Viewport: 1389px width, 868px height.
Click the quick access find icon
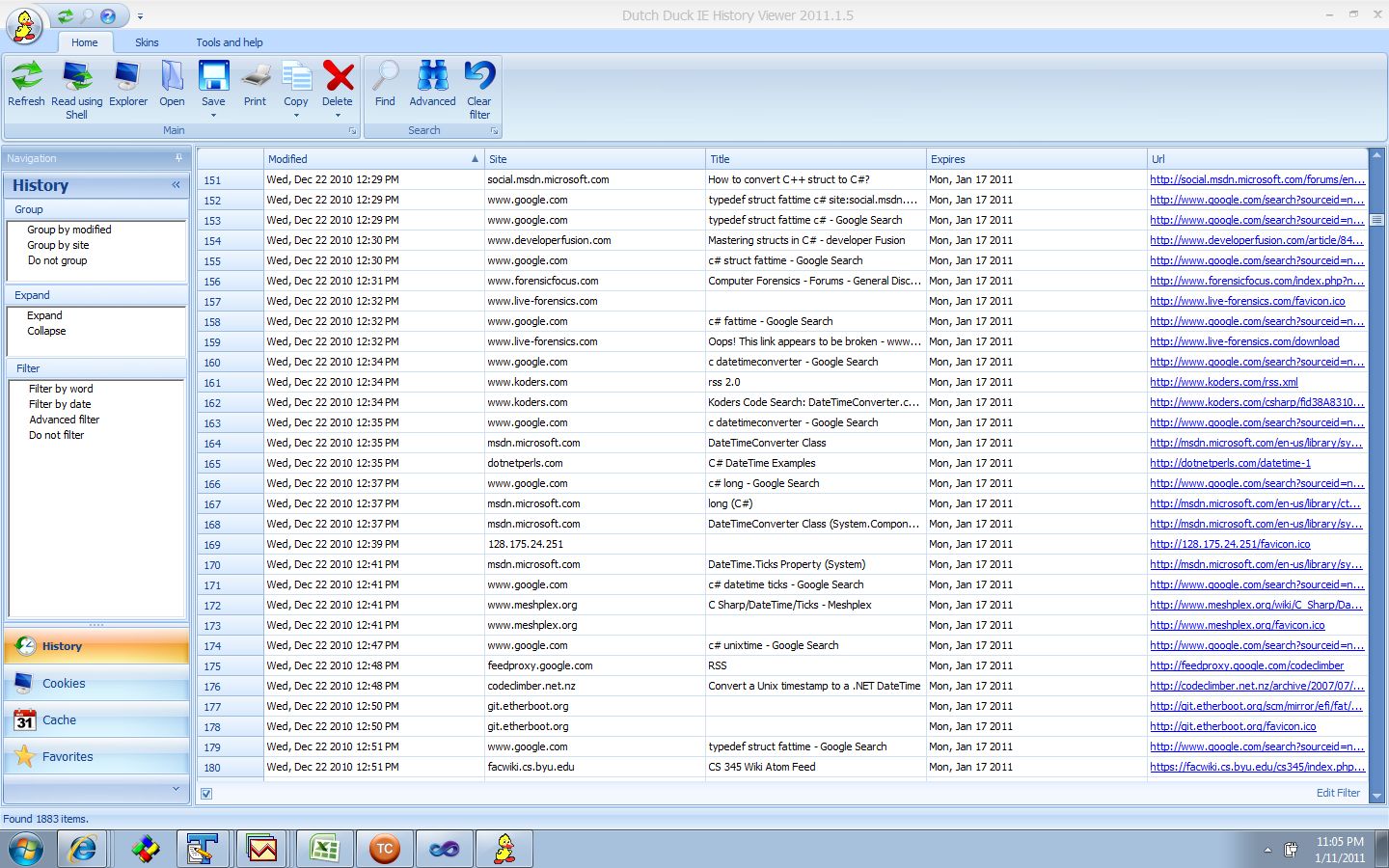click(x=87, y=16)
